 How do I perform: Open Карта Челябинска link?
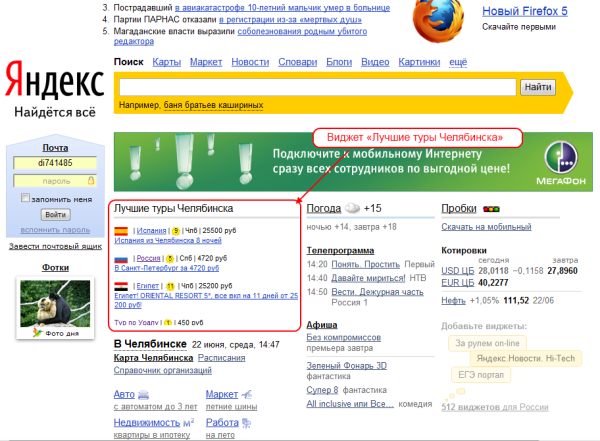tap(153, 358)
